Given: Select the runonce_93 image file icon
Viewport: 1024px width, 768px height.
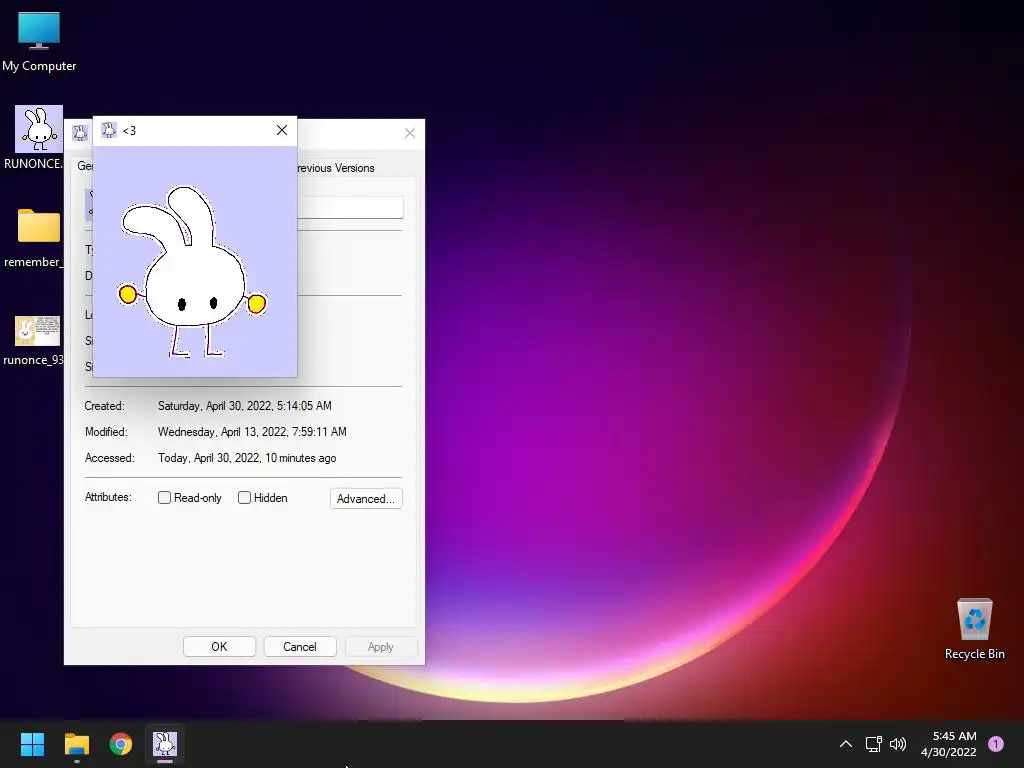Looking at the screenshot, I should (x=36, y=340).
